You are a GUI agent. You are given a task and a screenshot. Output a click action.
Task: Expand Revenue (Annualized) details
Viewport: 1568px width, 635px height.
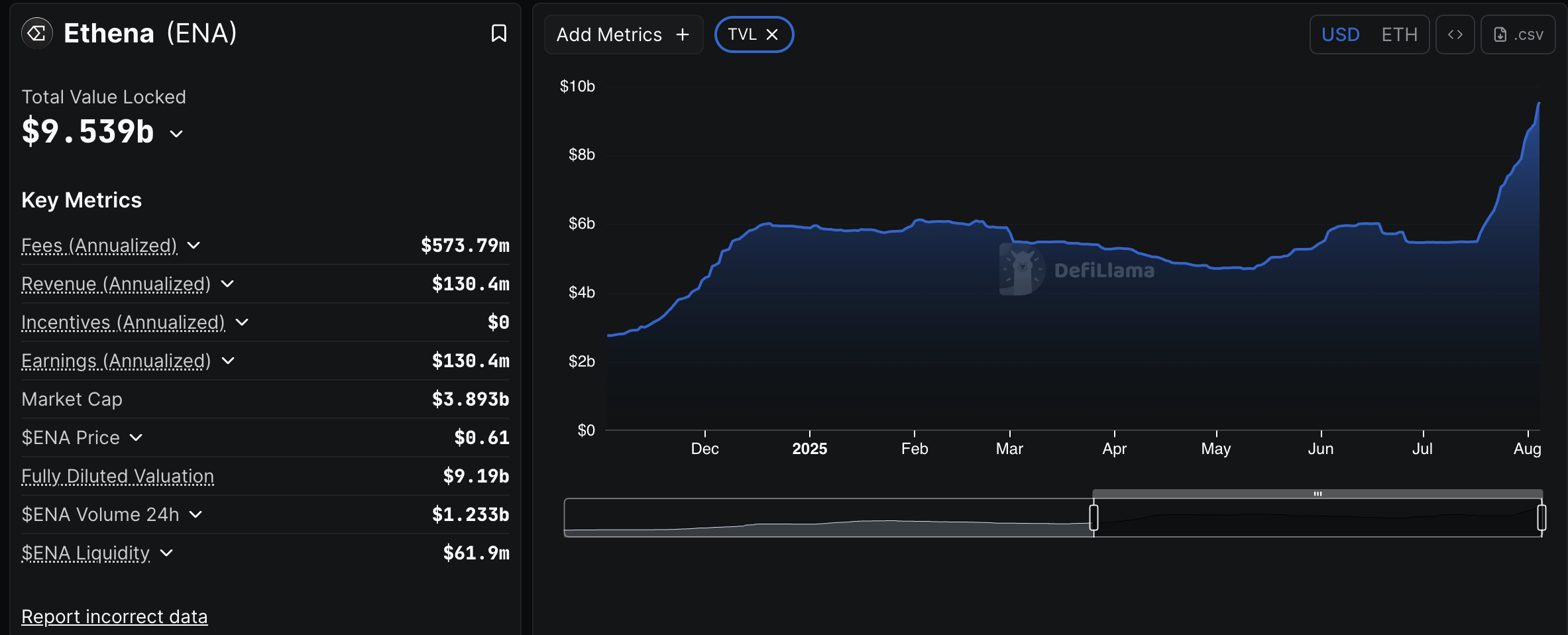click(227, 284)
